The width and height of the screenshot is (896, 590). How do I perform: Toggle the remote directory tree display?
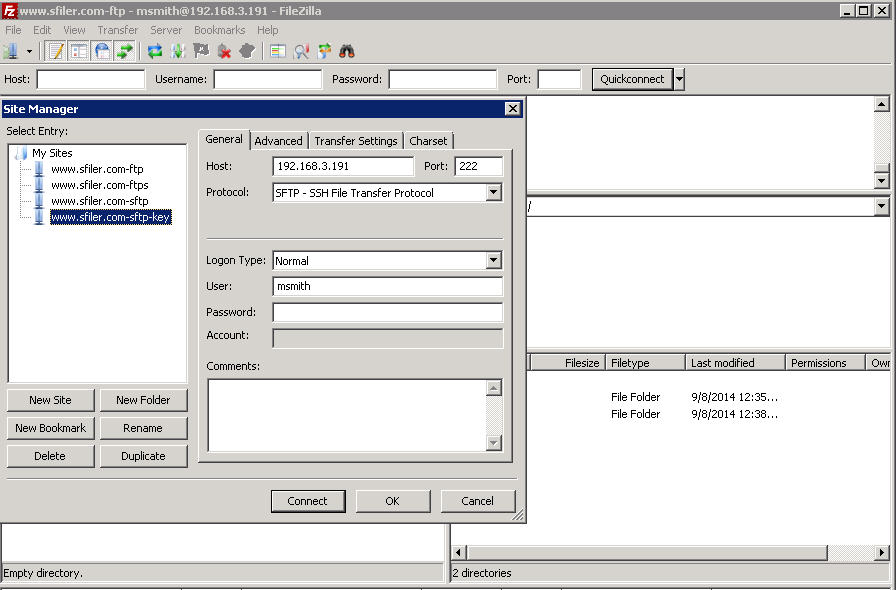pyautogui.click(x=102, y=51)
